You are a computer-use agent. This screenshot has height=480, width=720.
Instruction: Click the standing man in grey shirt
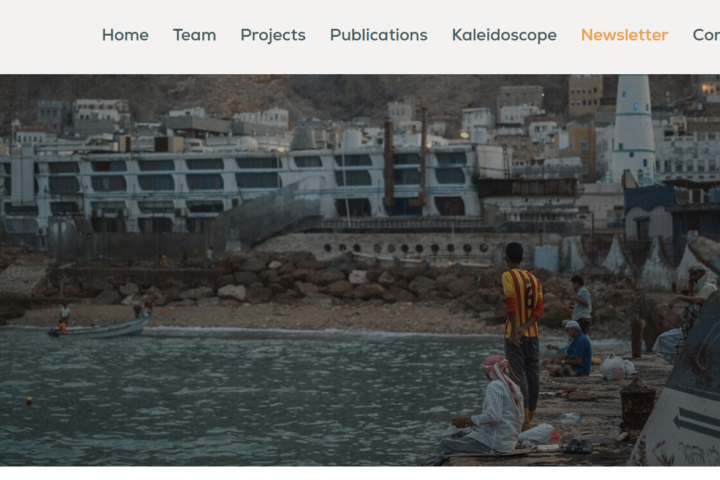click(x=581, y=304)
